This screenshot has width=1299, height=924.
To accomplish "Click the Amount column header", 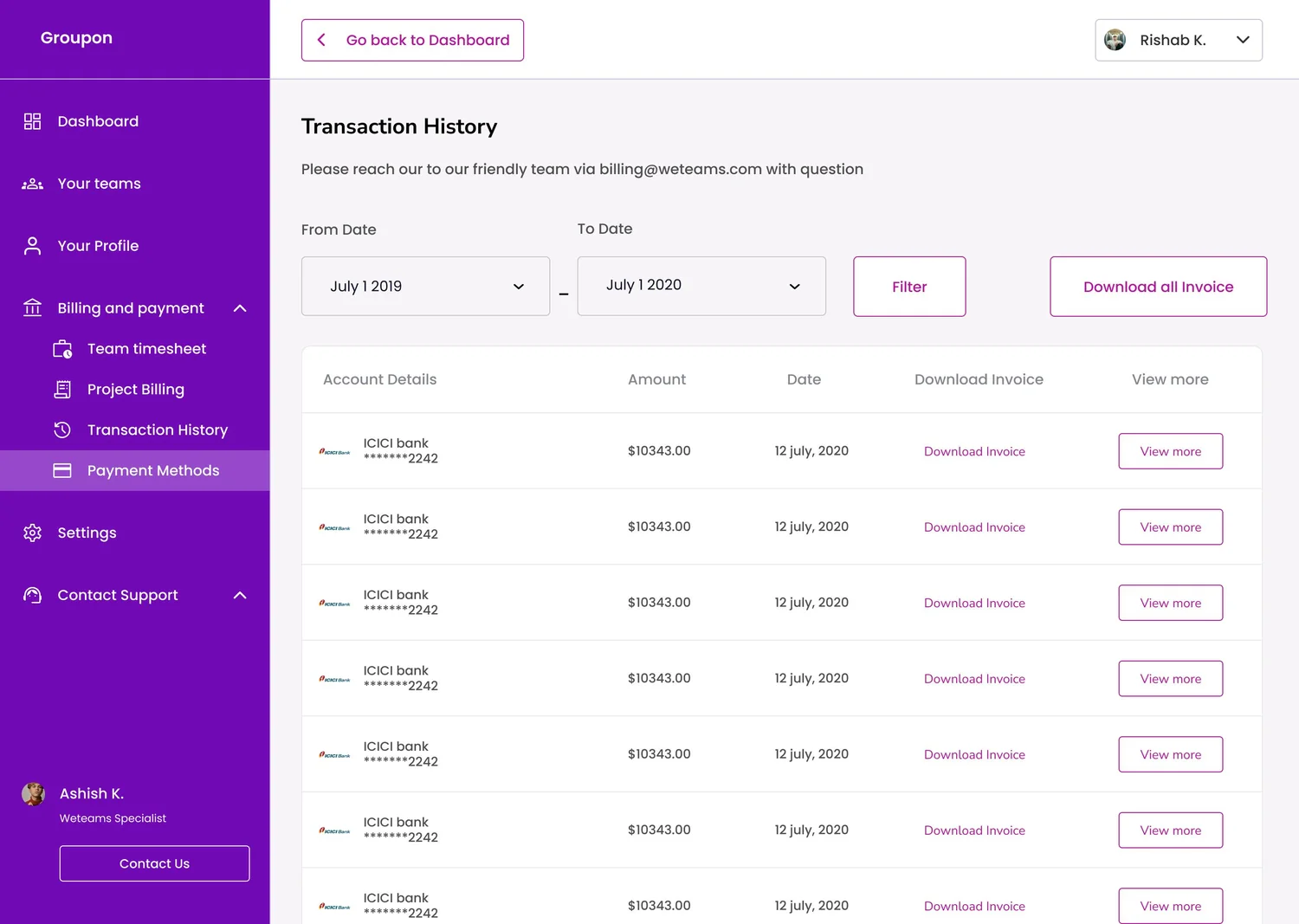I will (656, 379).
